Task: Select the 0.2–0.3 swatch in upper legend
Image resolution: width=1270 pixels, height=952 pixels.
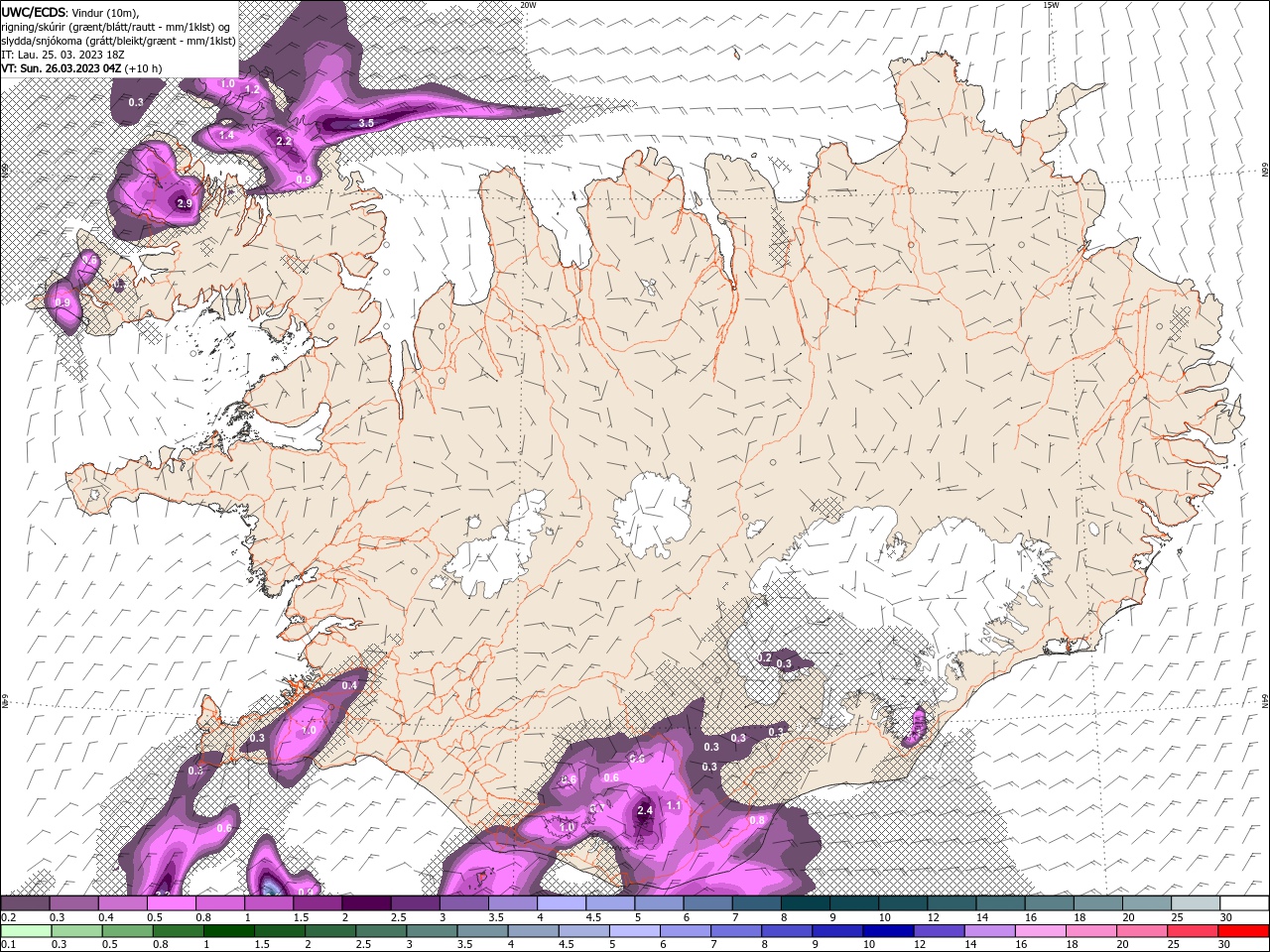Action: click(x=25, y=903)
